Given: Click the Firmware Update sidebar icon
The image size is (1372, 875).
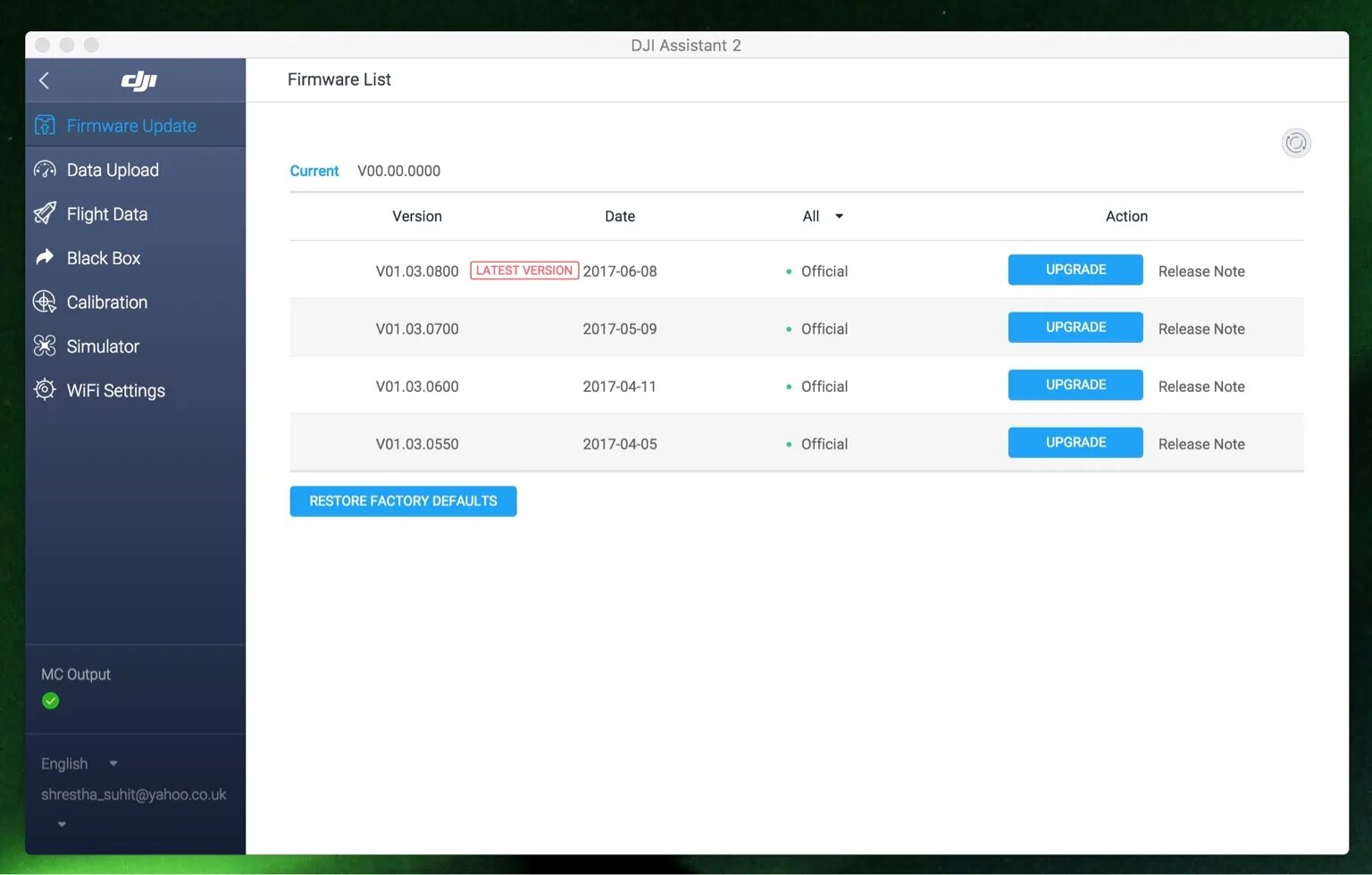Looking at the screenshot, I should (45, 125).
